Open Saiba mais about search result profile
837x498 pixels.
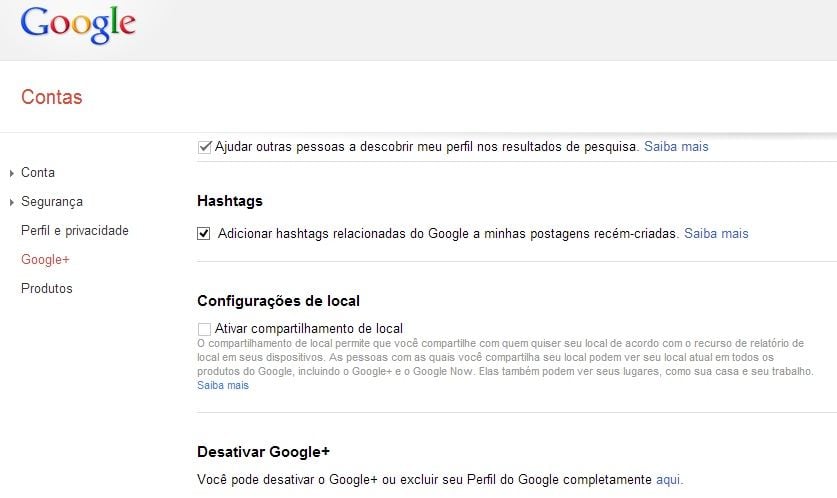coord(676,146)
